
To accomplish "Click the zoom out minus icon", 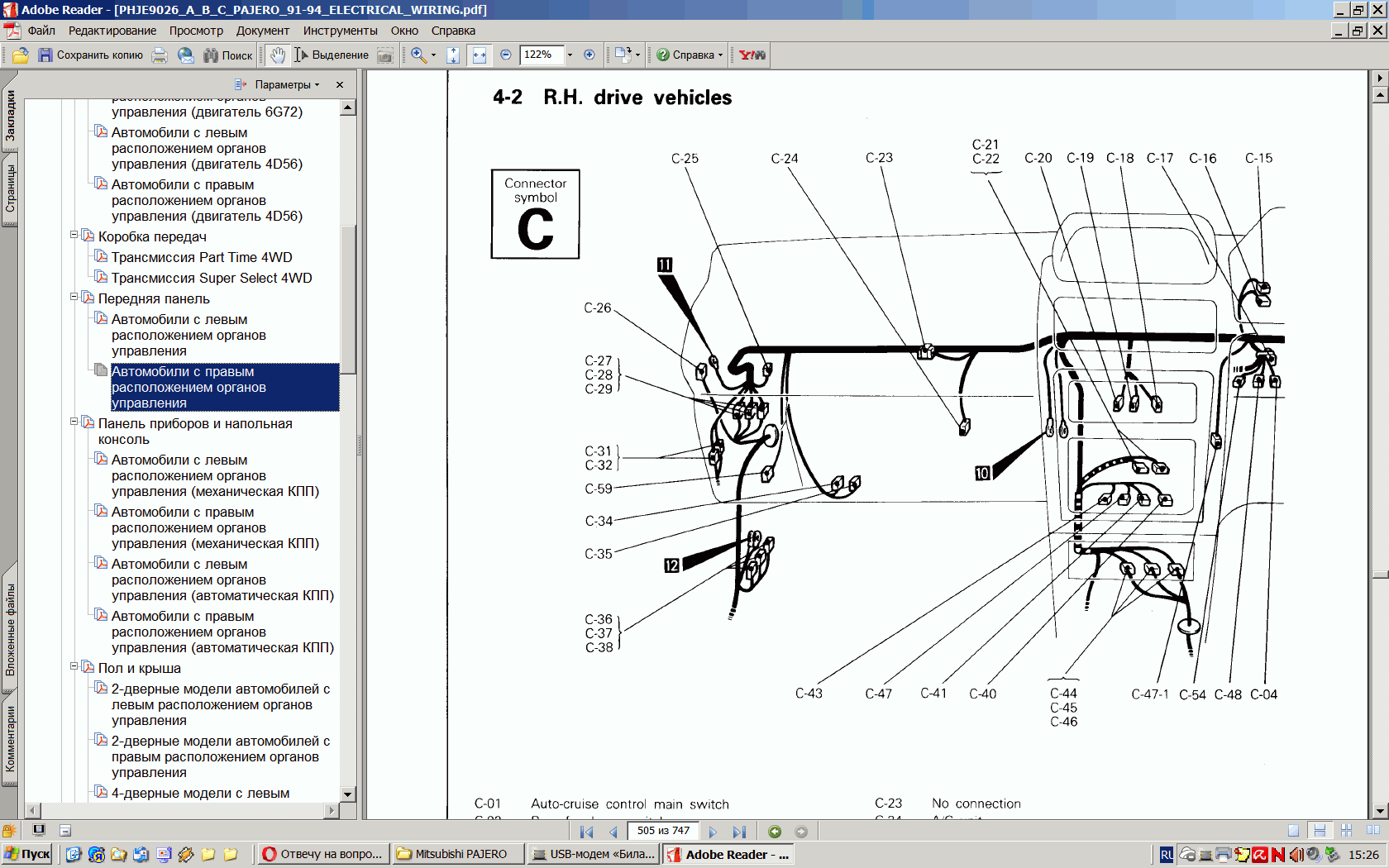I will (x=506, y=55).
